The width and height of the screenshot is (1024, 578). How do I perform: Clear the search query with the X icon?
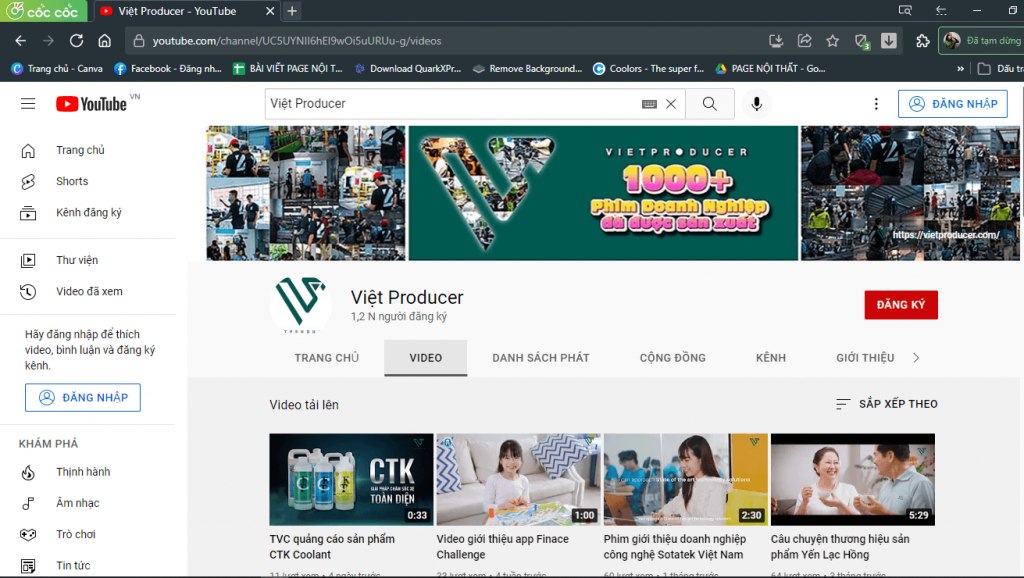coord(671,103)
